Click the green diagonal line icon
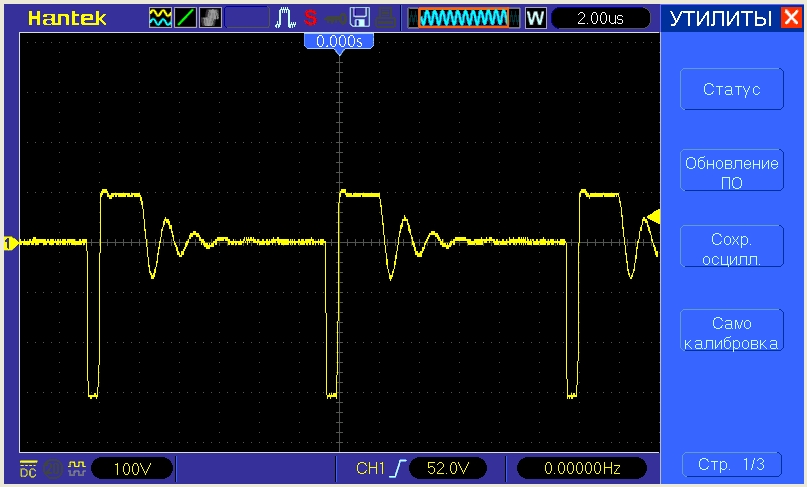Viewport: 807px width, 487px height. point(185,17)
